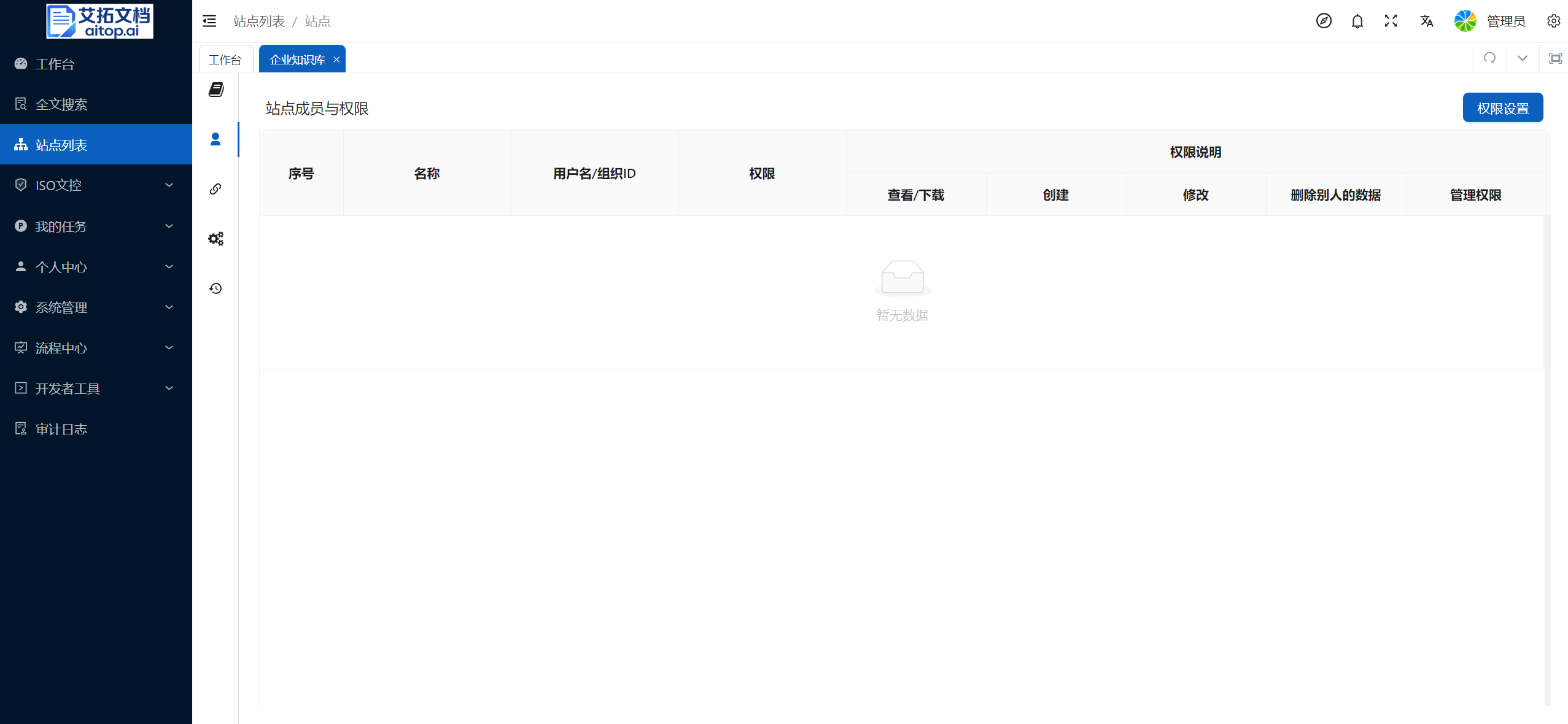Click the 权限设置 button
Screen dimensions: 1568x724
1502,108
